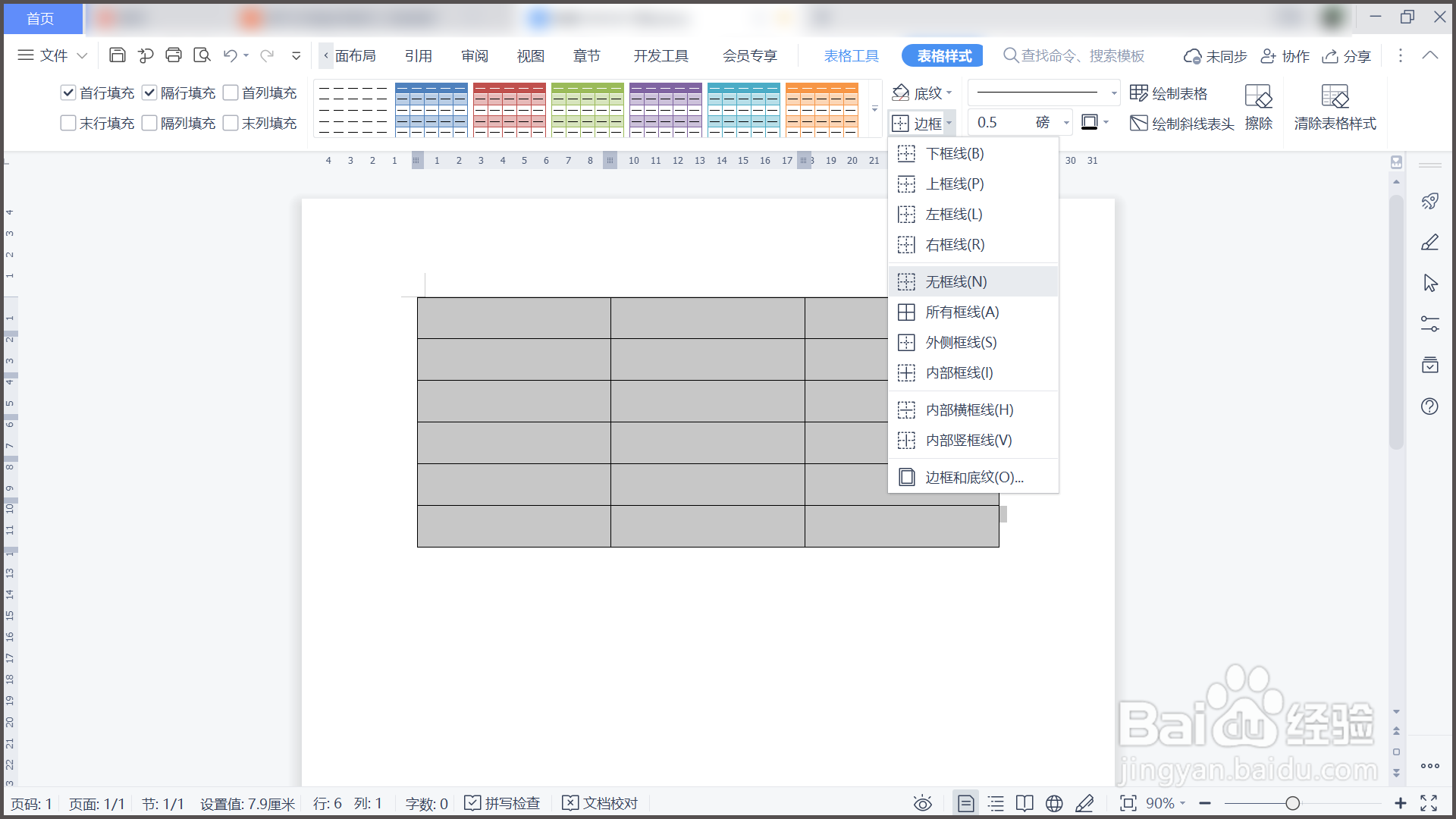The width and height of the screenshot is (1456, 819).
Task: Click the Undo arrow icon
Action: coord(231,55)
